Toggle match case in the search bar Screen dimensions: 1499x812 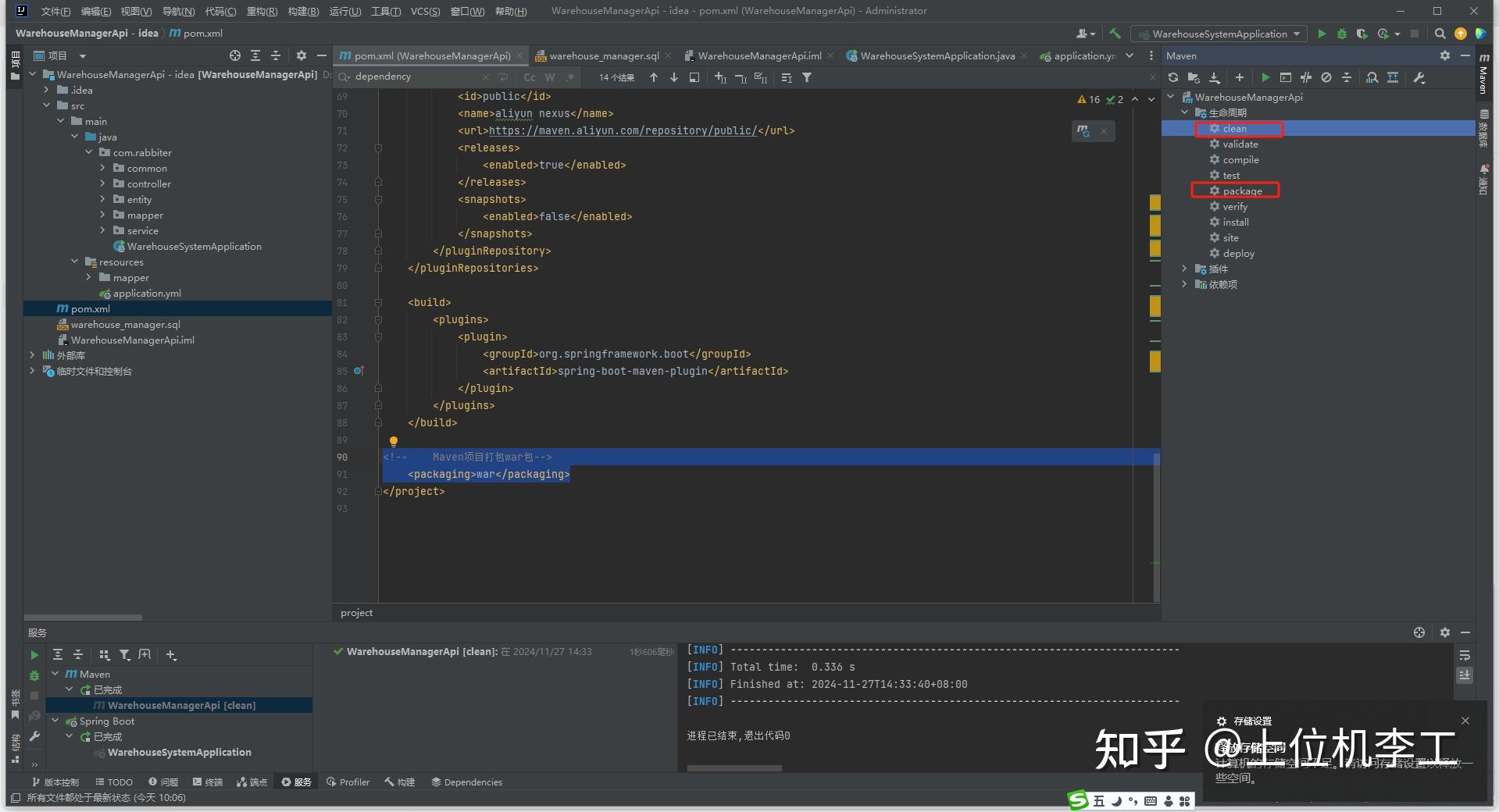[x=530, y=77]
